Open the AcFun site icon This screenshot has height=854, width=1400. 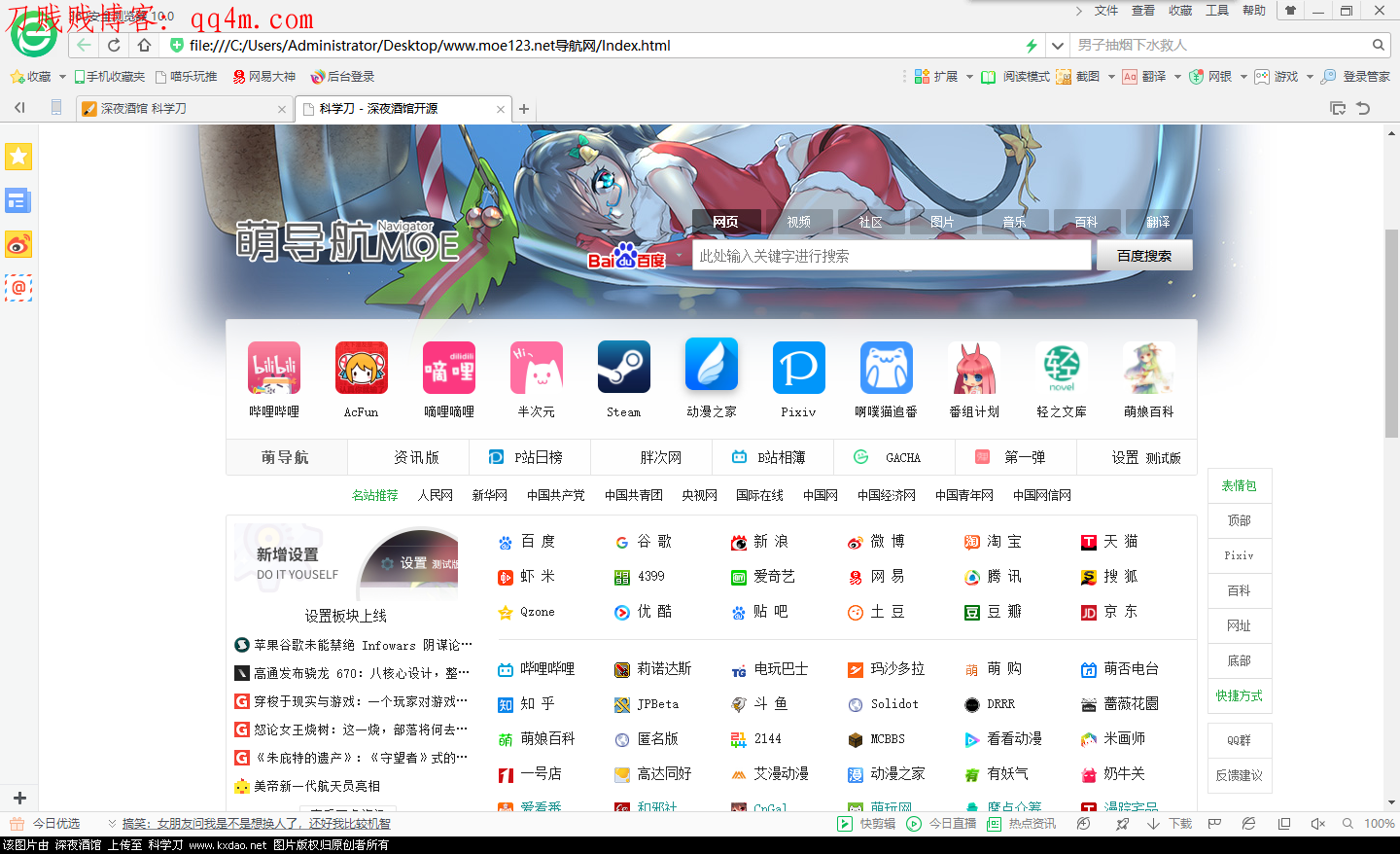pos(362,368)
